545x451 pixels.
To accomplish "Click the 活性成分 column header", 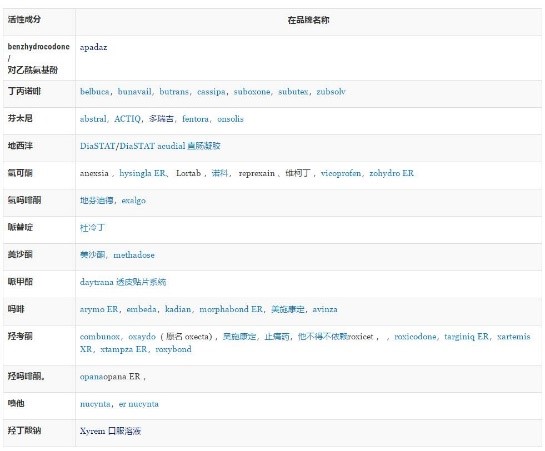I will click(x=24, y=19).
